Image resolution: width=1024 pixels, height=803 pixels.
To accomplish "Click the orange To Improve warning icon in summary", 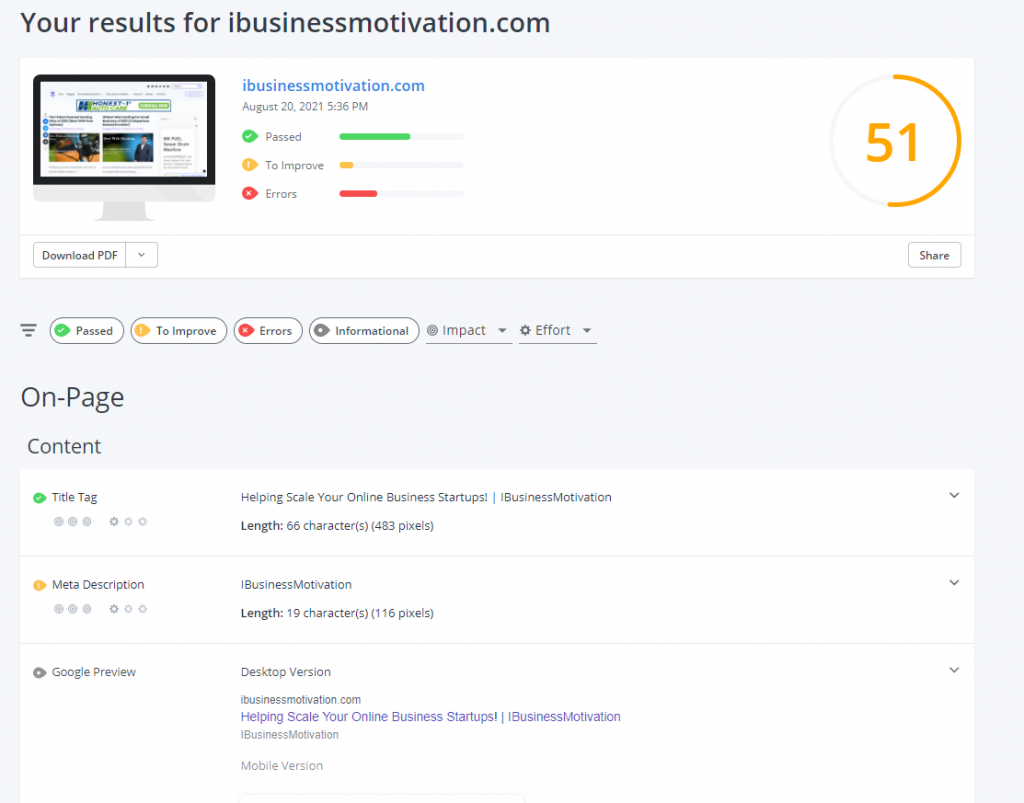I will (249, 165).
